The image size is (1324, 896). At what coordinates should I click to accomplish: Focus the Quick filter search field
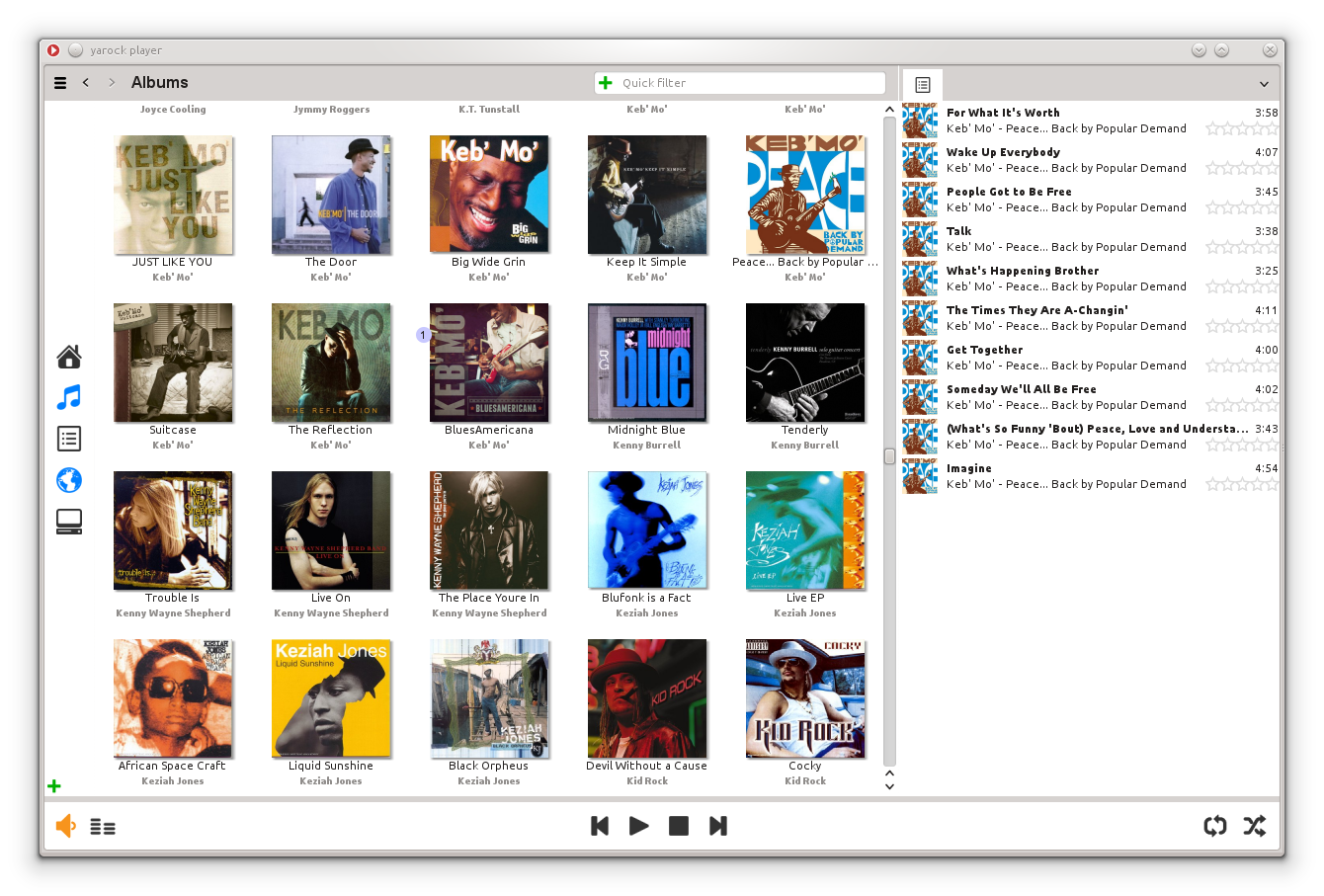(x=740, y=83)
